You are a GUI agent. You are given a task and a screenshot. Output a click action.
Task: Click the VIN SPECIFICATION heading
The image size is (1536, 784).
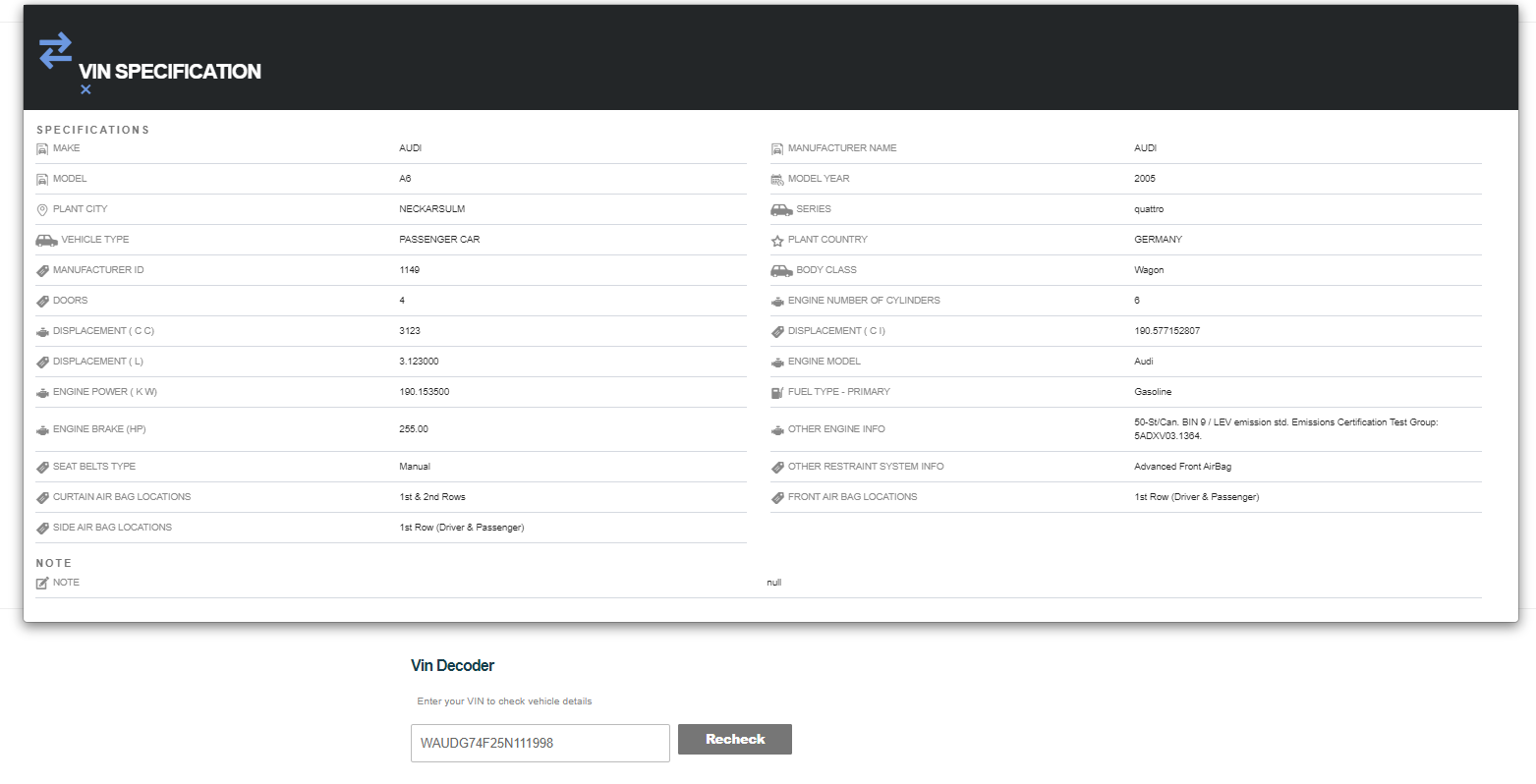(170, 71)
